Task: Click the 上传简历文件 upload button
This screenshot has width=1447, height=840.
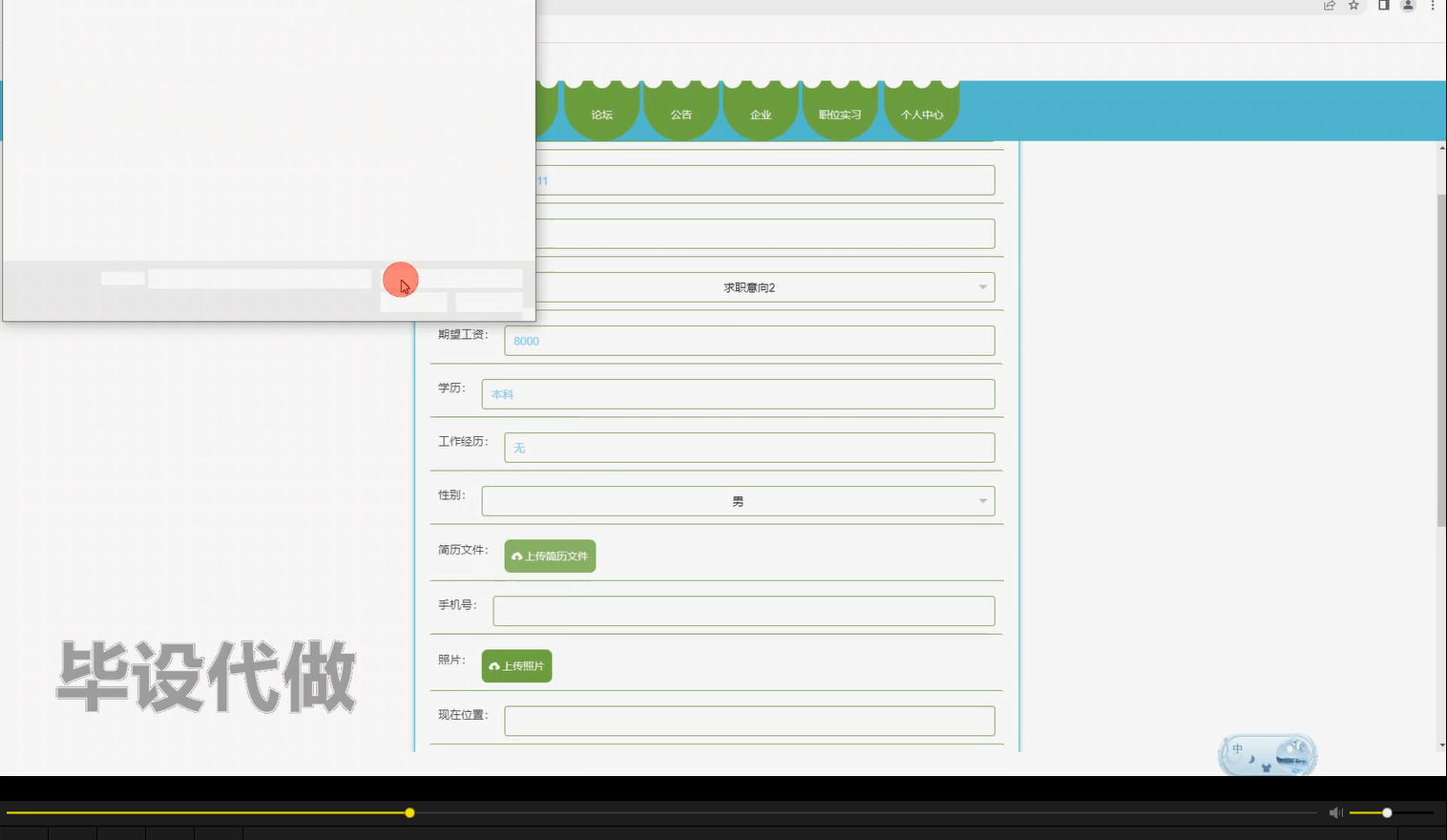Action: click(x=550, y=556)
